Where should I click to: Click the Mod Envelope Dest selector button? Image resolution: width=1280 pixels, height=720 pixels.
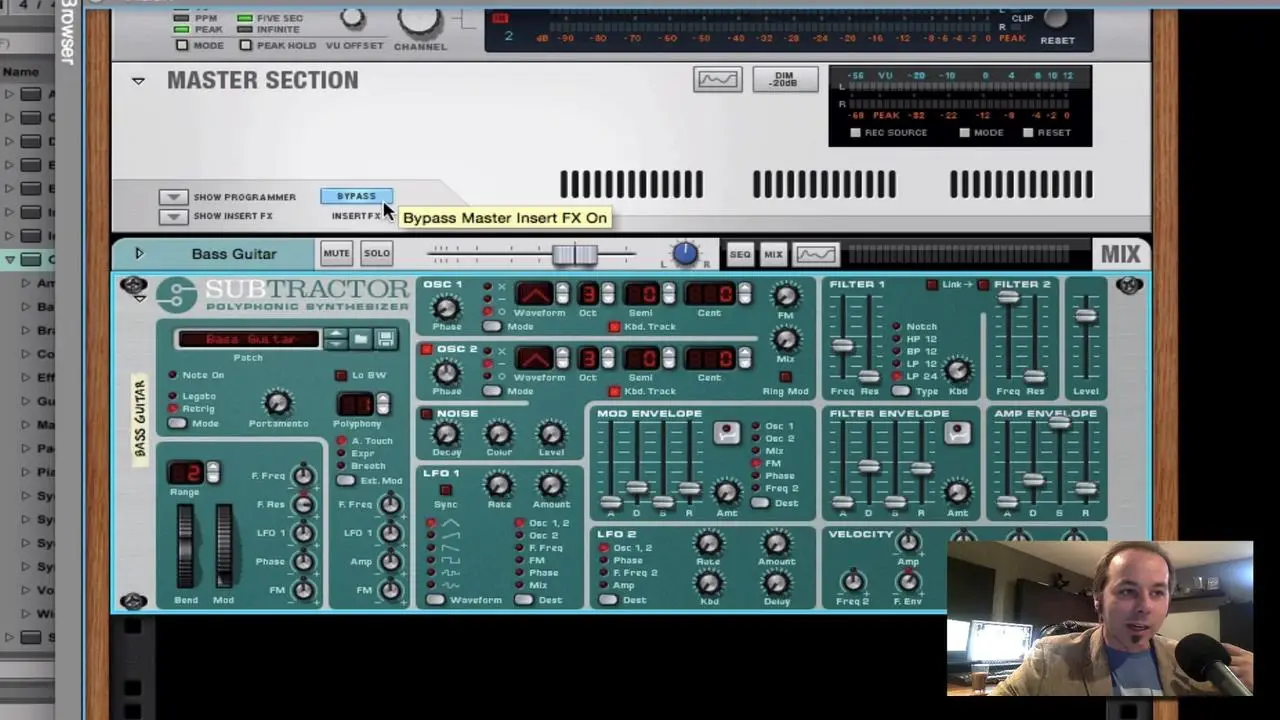click(760, 503)
